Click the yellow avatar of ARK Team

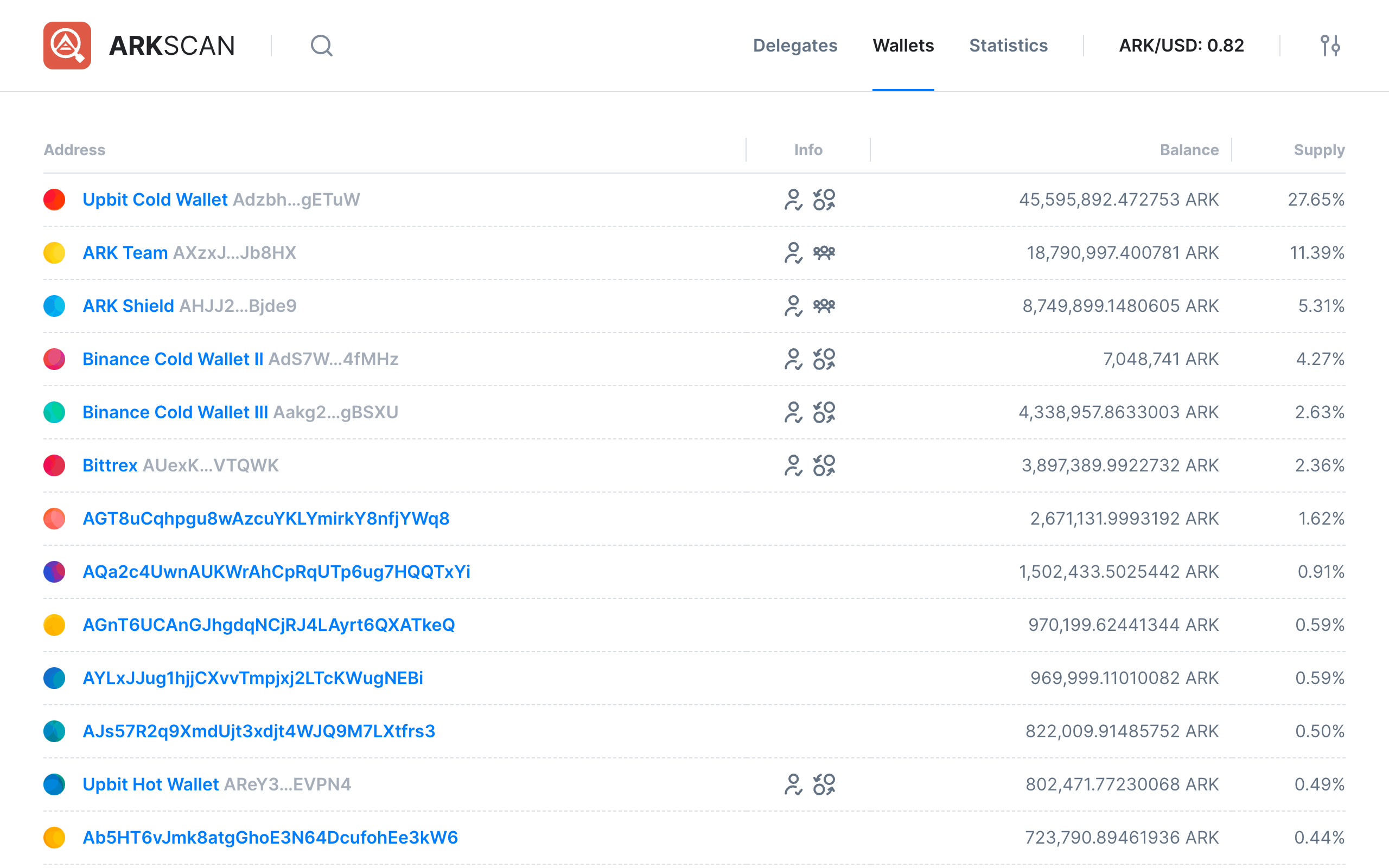[x=54, y=253]
